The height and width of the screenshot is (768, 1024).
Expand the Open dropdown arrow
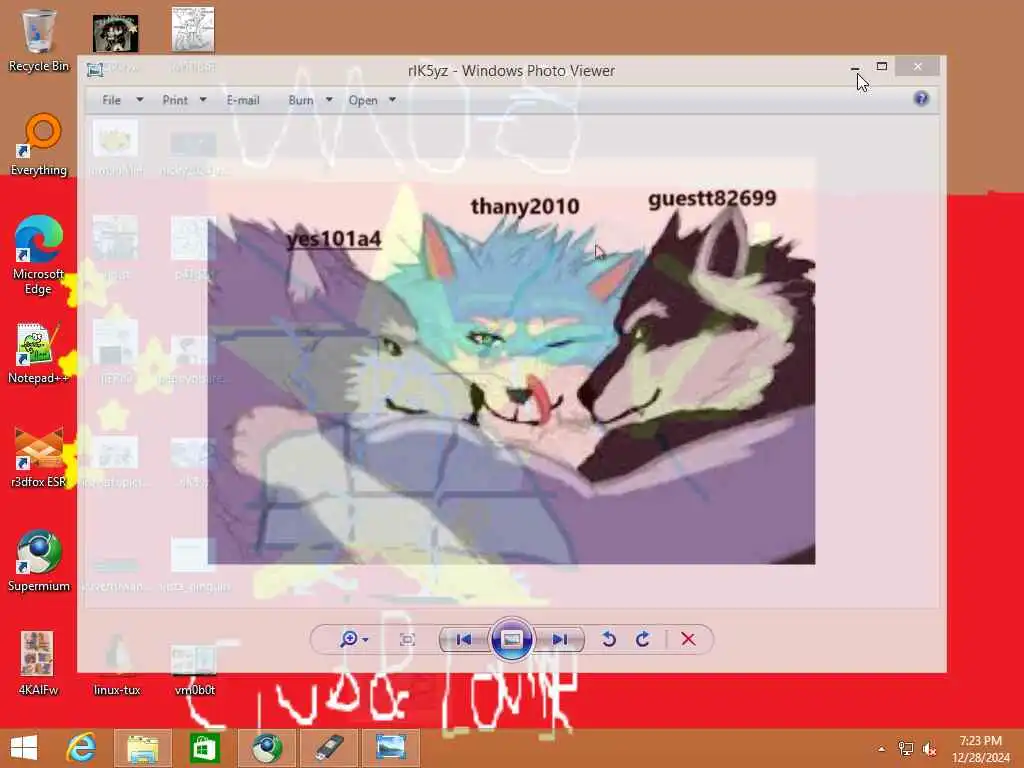click(392, 100)
